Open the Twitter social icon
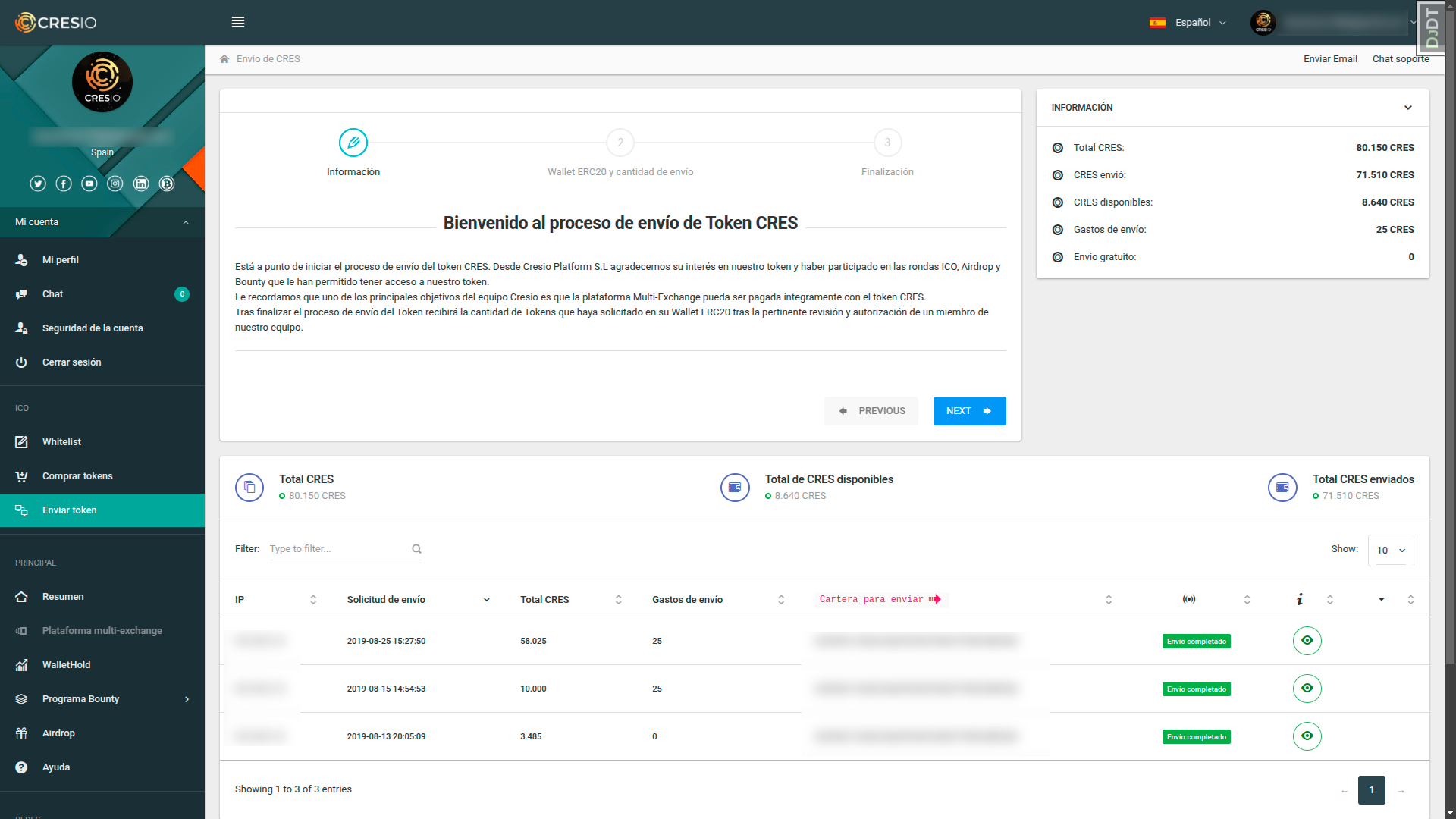 point(38,184)
